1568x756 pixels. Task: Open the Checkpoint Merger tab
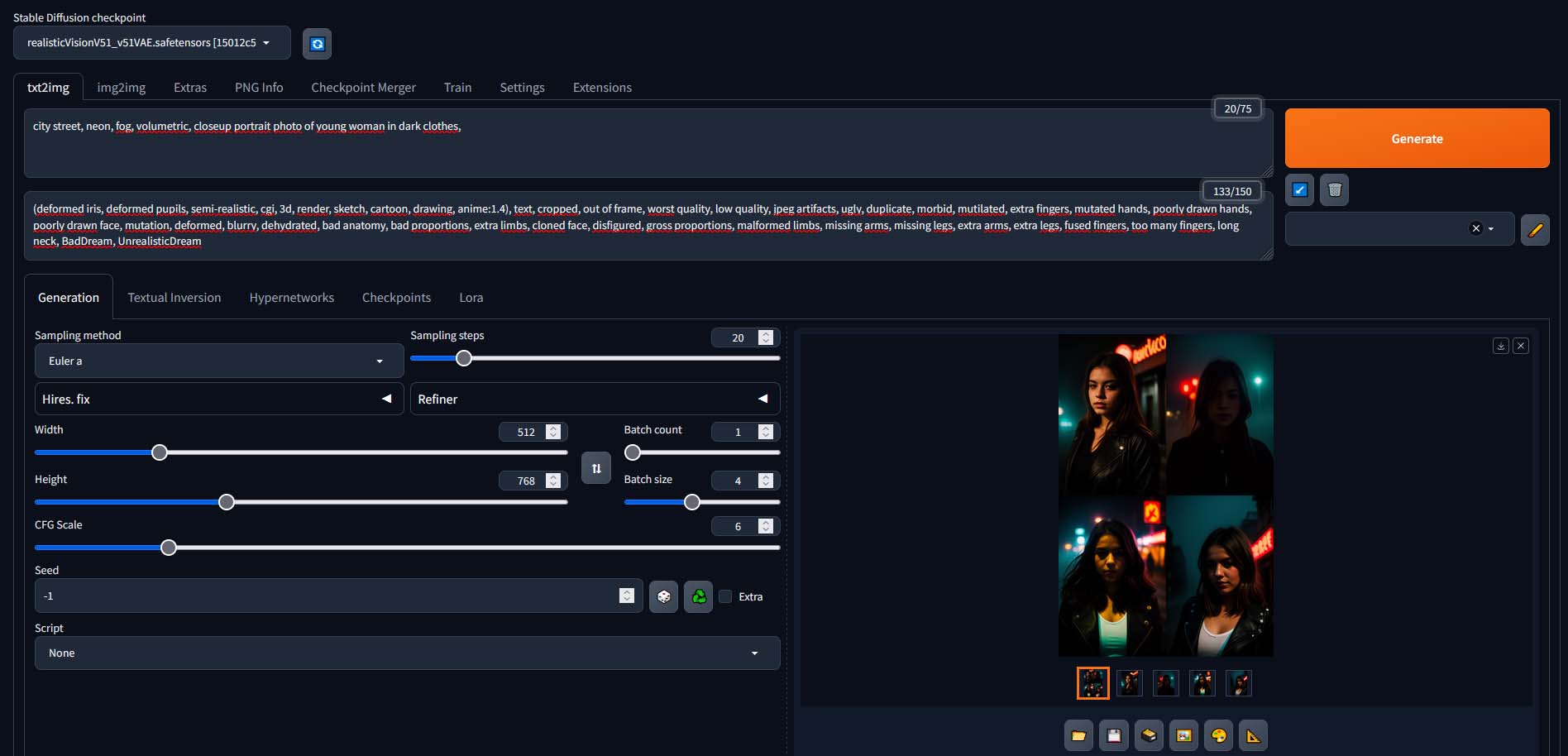point(363,88)
